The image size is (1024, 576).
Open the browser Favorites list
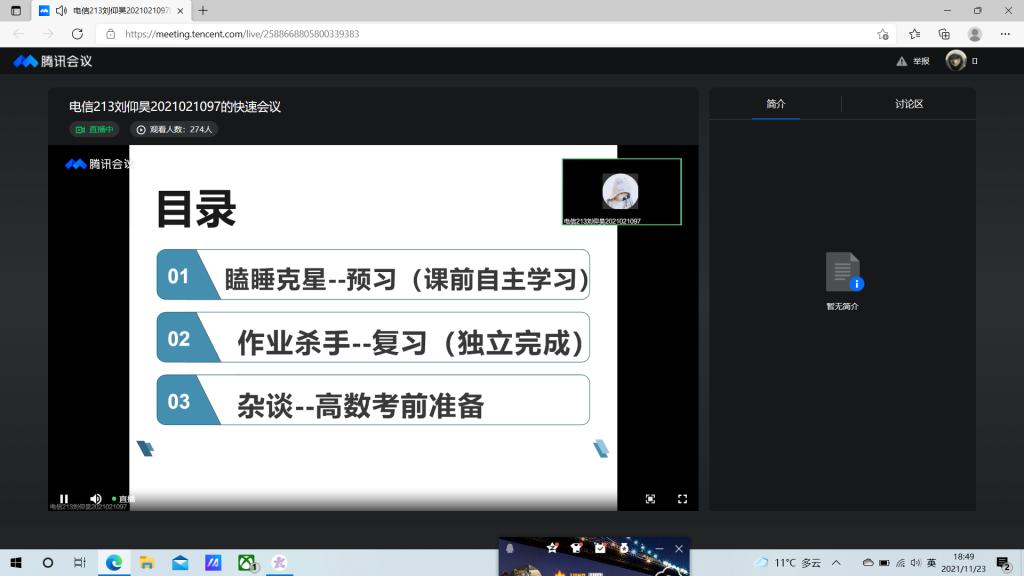click(x=914, y=34)
